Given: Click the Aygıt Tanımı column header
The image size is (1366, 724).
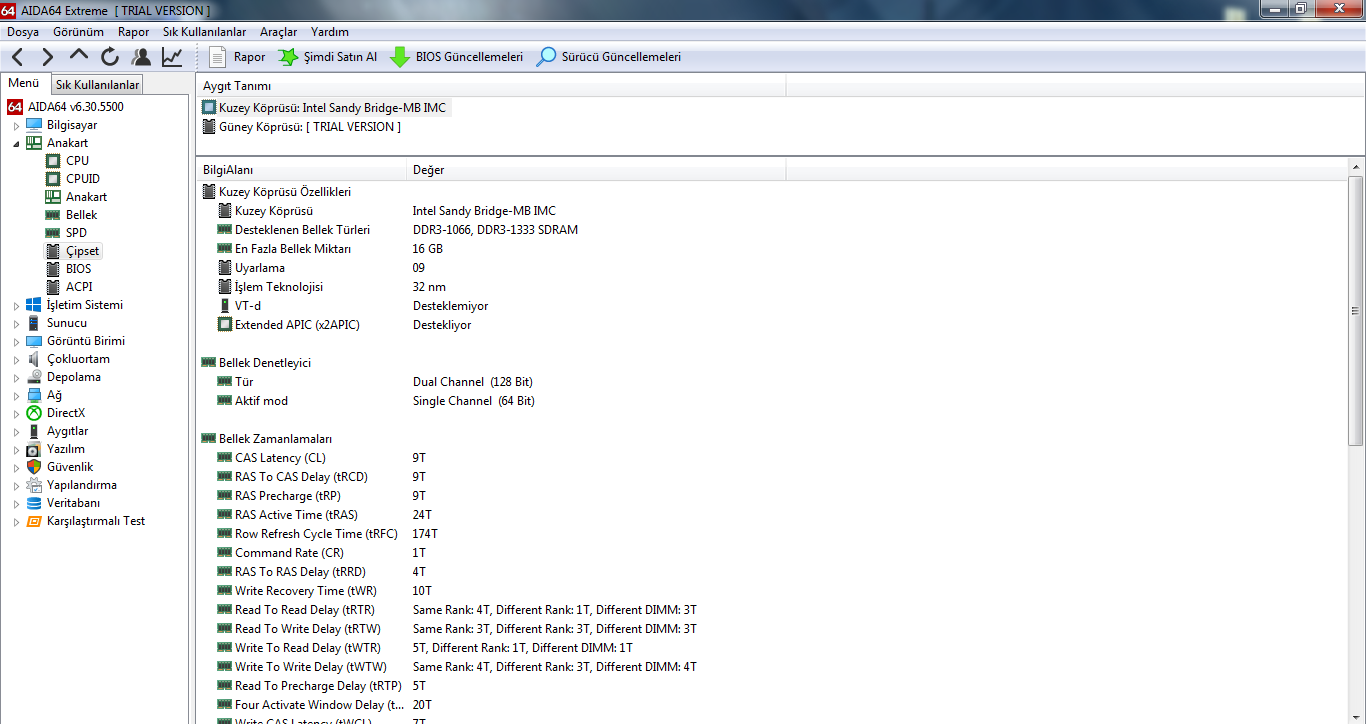Looking at the screenshot, I should 491,86.
